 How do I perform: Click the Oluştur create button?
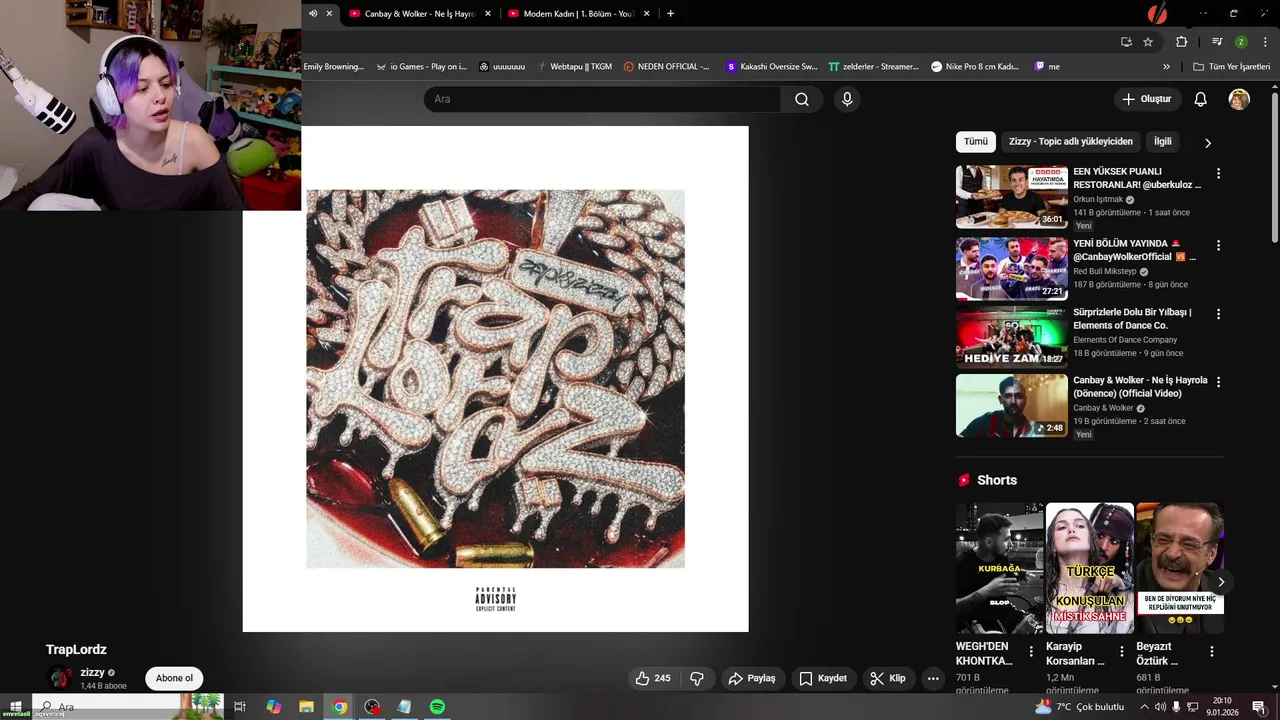1147,99
